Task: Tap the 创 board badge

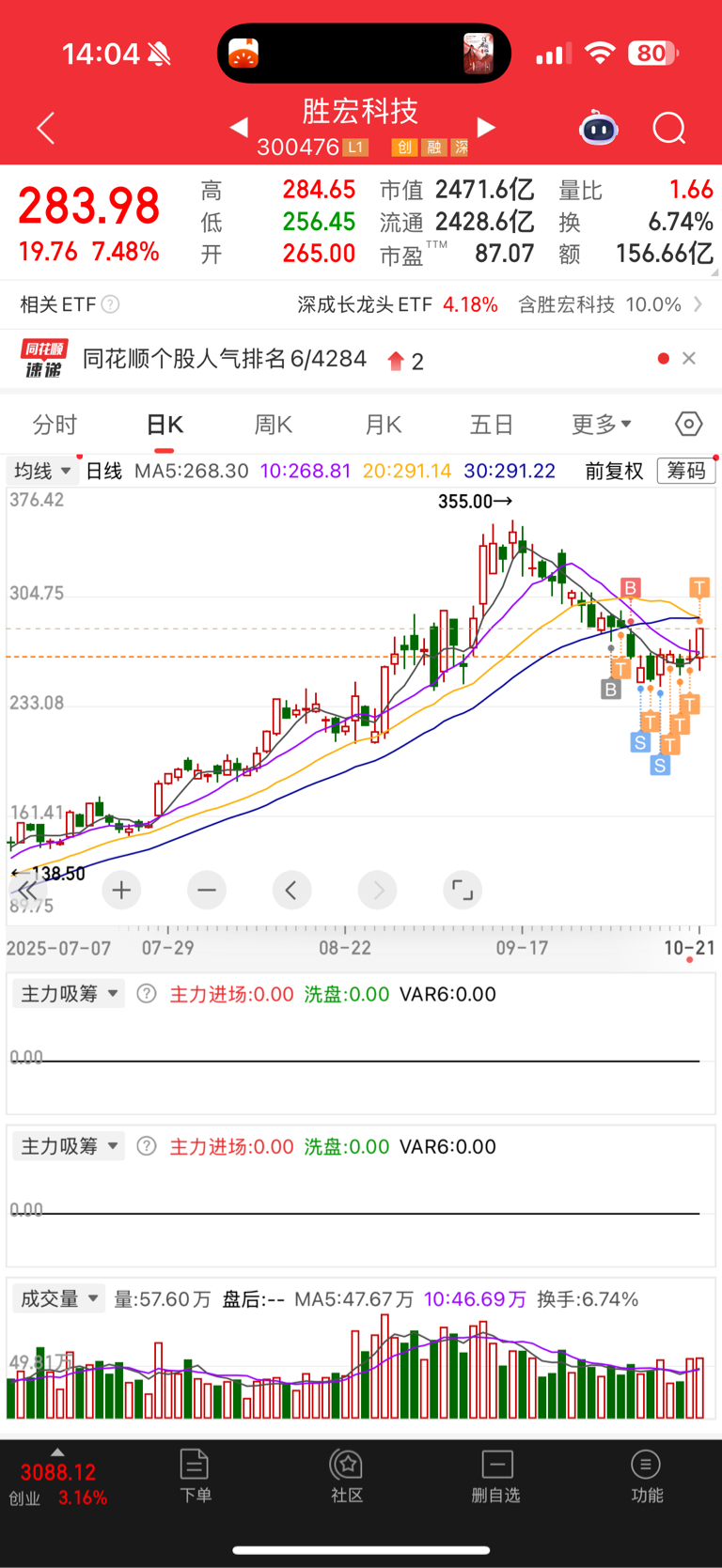Action: click(x=404, y=147)
